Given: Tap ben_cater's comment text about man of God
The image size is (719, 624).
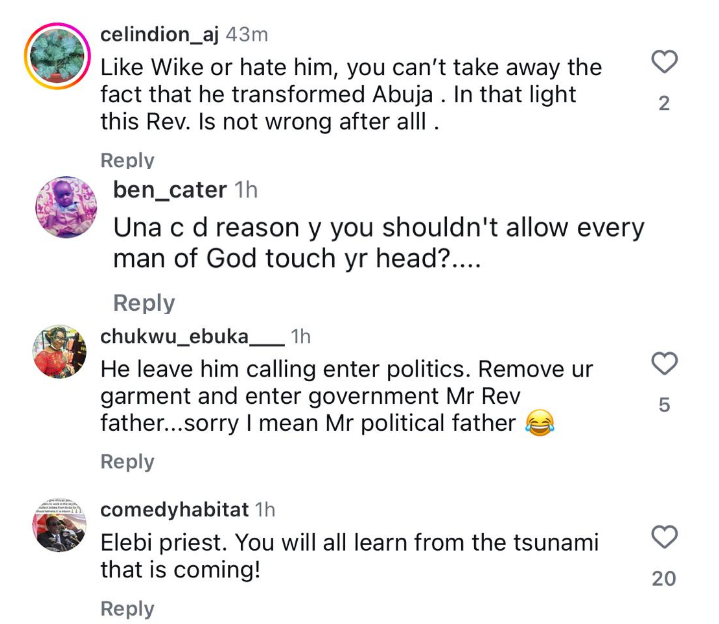Looking at the screenshot, I should (x=379, y=243).
